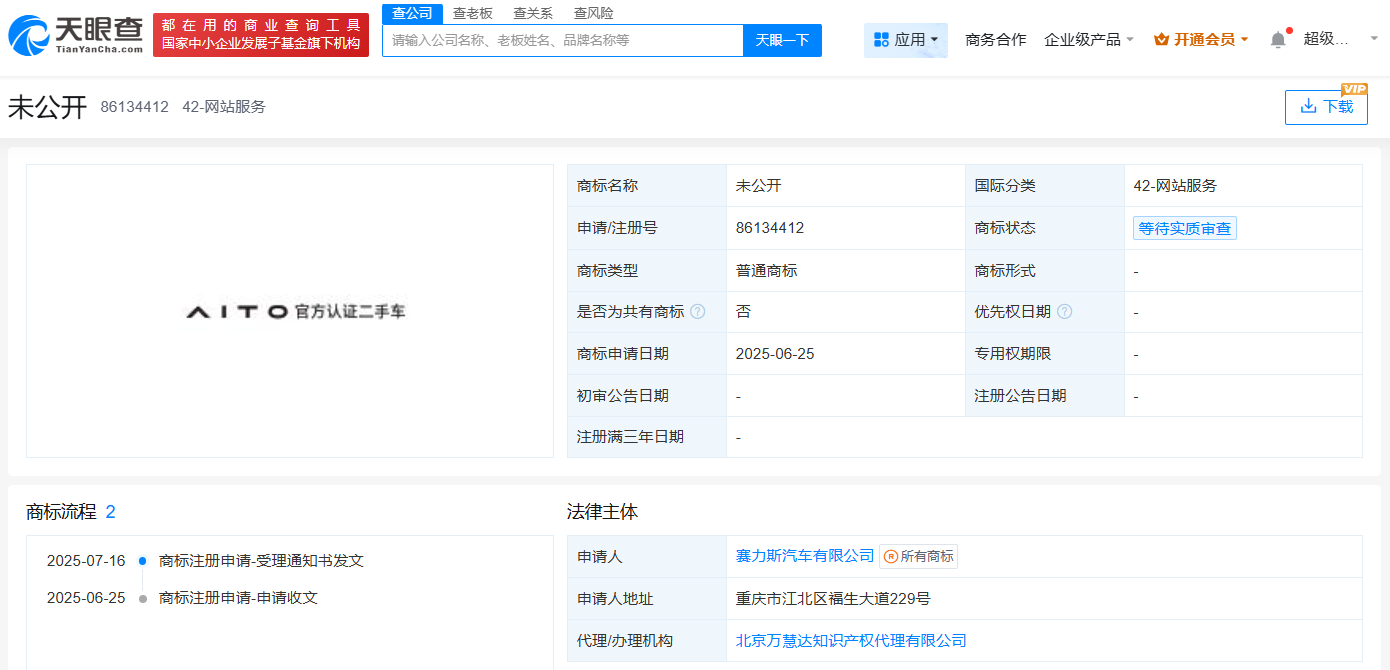Open applicant 赛力斯汽车有限公司 link
The width and height of the screenshot is (1390, 670).
coord(805,556)
